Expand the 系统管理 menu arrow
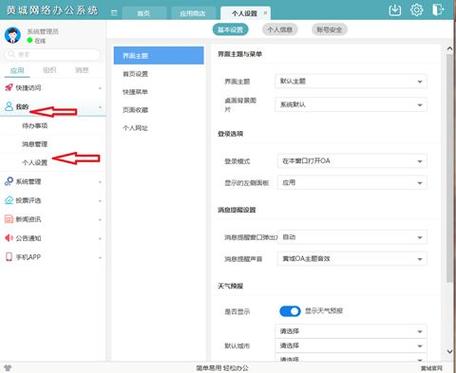Image resolution: width=456 pixels, height=373 pixels. pyautogui.click(x=100, y=182)
